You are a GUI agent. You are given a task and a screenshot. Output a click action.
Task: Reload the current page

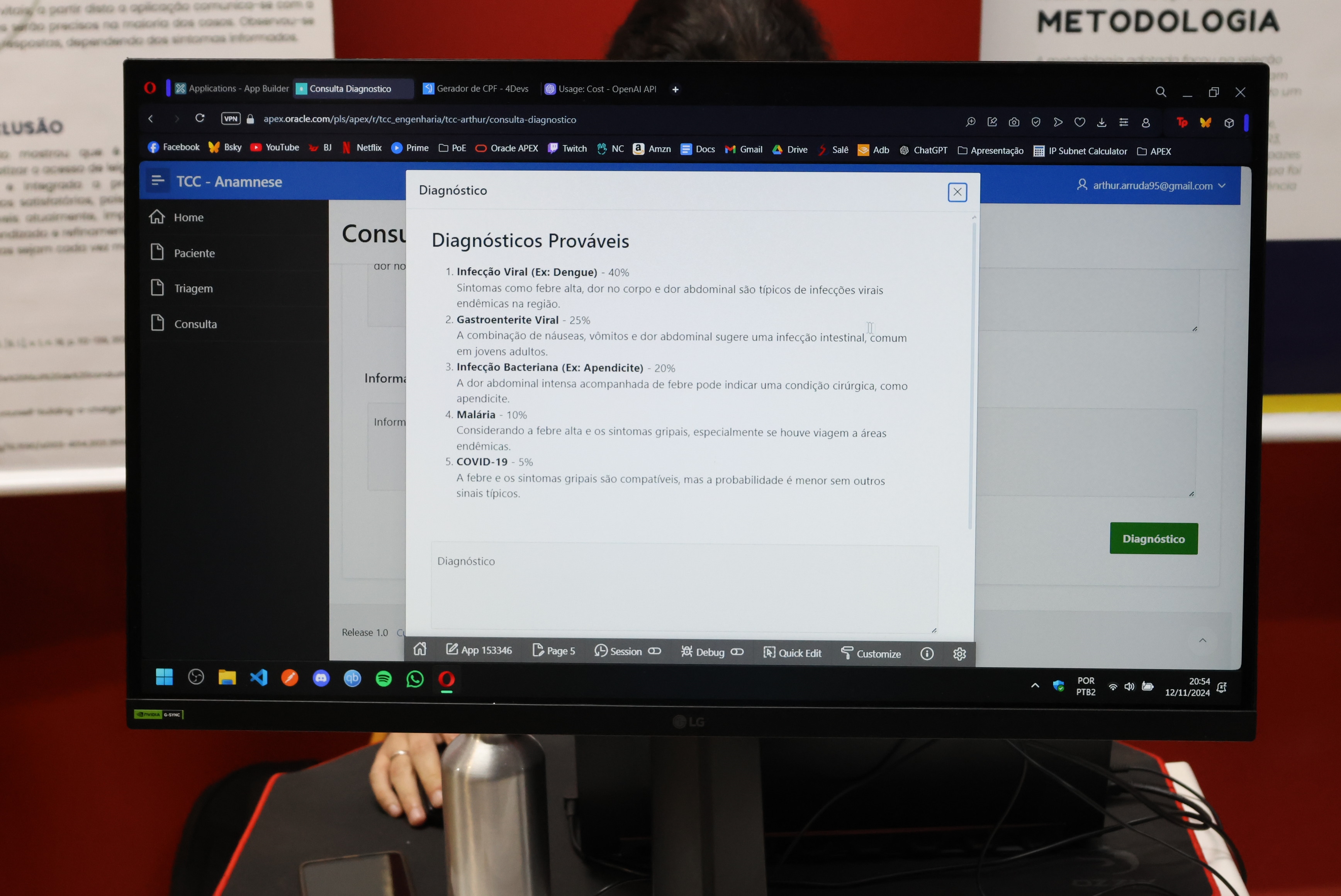(199, 118)
